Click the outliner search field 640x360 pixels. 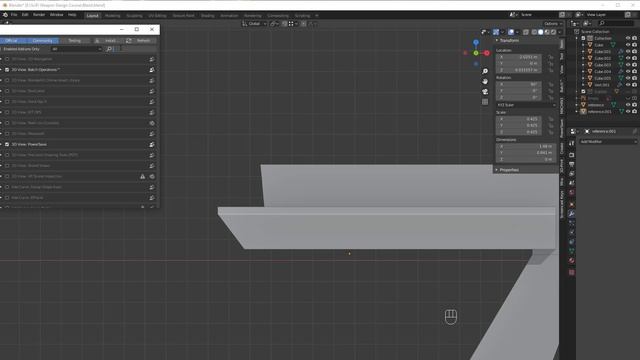click(616, 23)
